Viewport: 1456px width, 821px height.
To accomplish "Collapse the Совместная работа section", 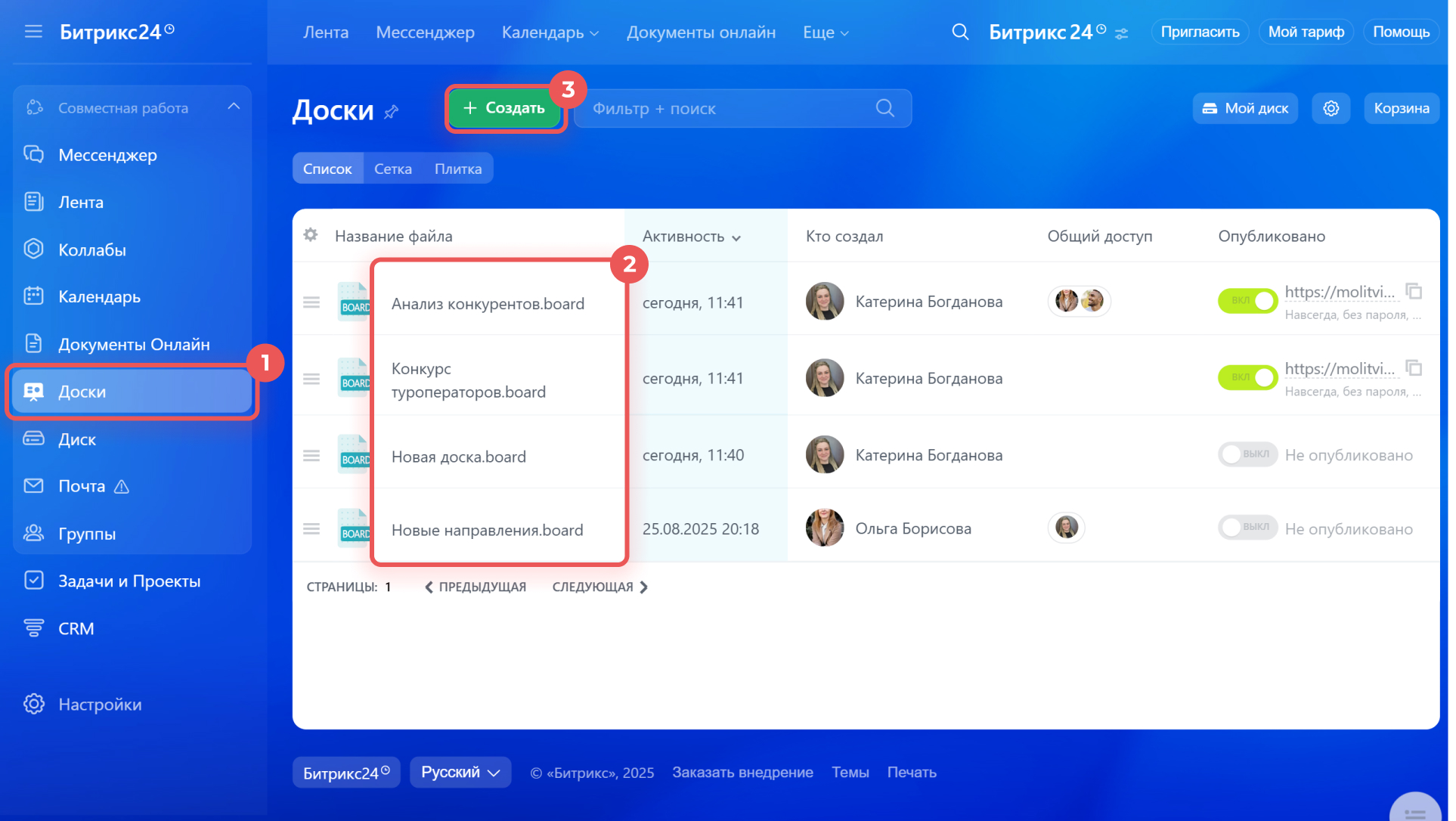I will pos(234,107).
